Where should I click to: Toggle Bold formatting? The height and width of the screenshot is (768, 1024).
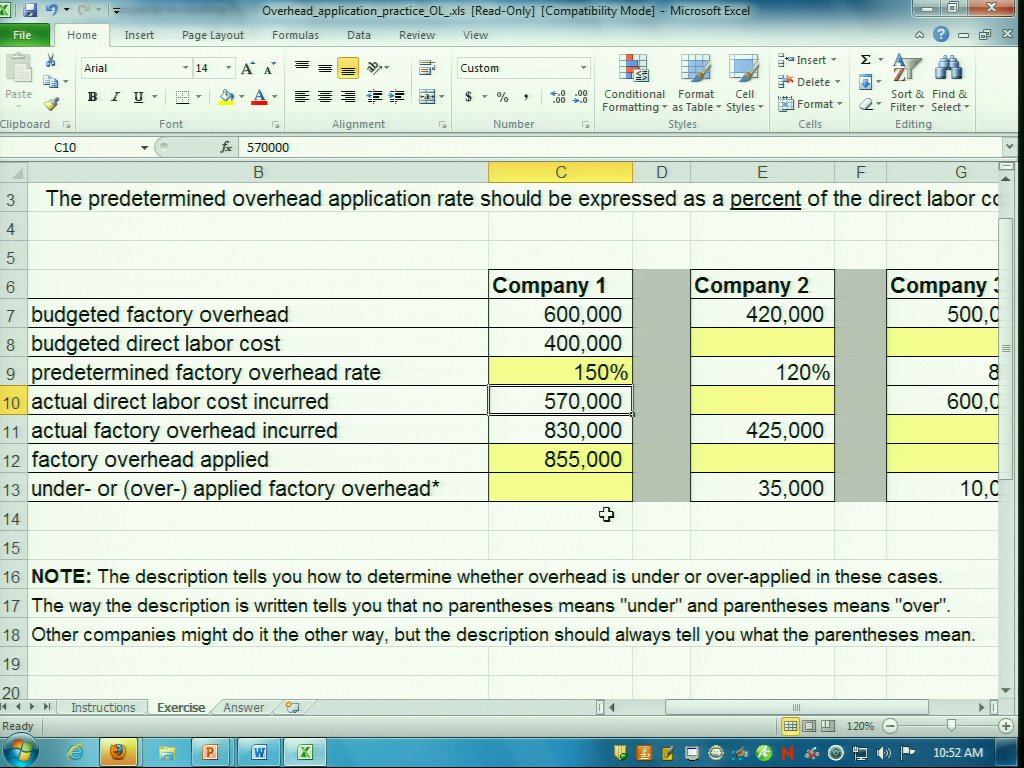click(x=92, y=97)
